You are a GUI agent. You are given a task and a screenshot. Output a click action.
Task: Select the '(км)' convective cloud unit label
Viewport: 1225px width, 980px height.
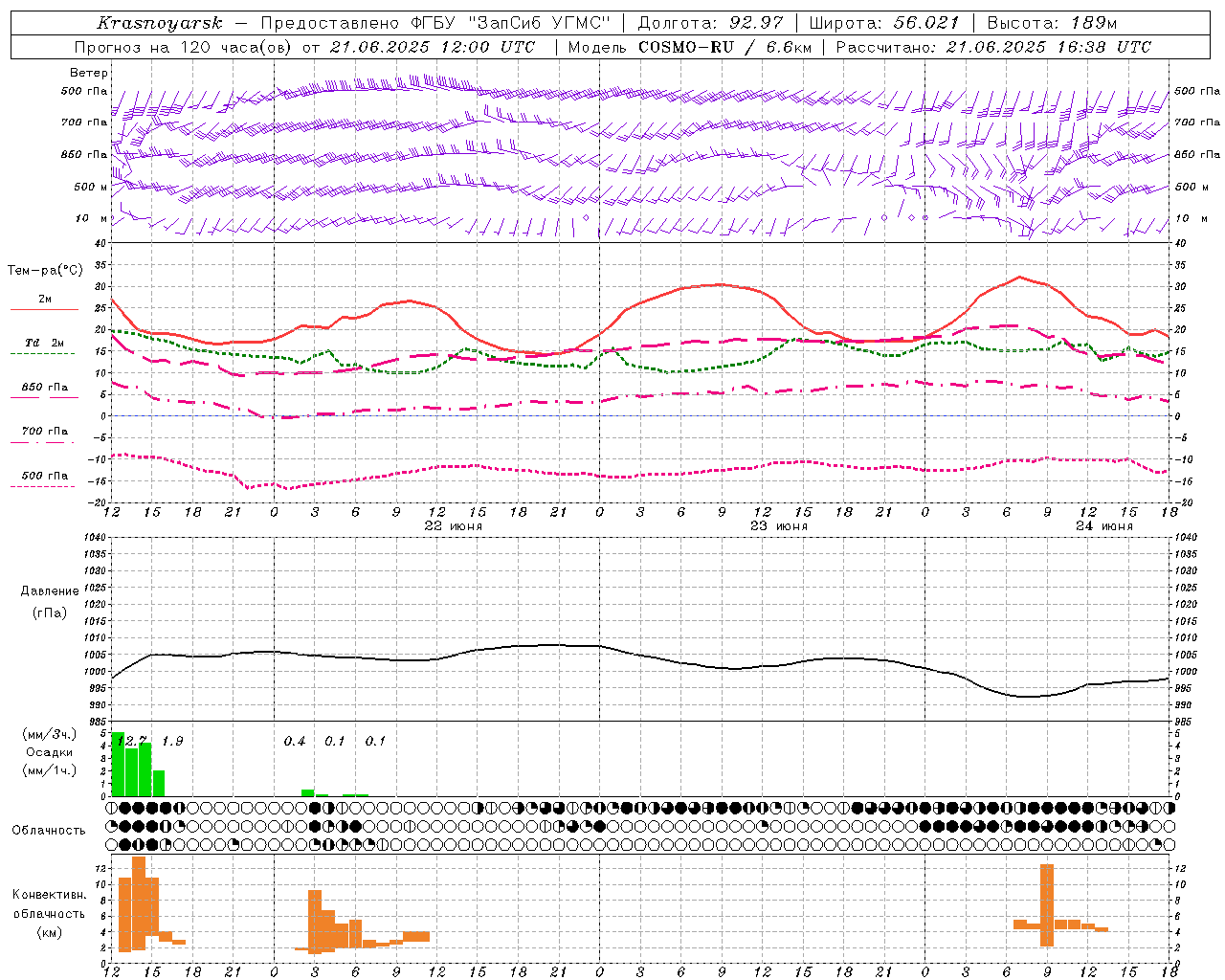(50, 932)
